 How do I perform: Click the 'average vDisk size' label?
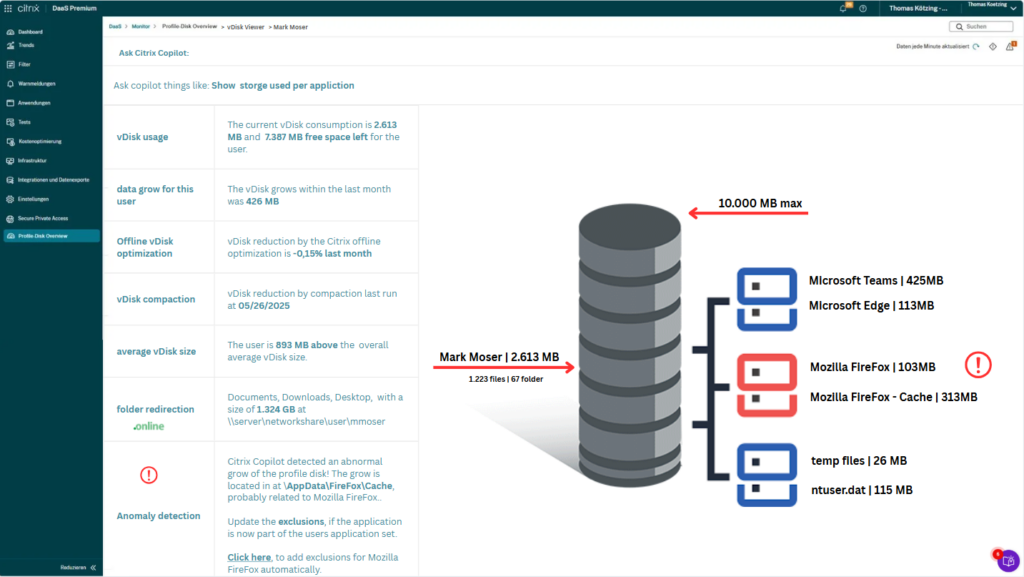click(x=156, y=351)
